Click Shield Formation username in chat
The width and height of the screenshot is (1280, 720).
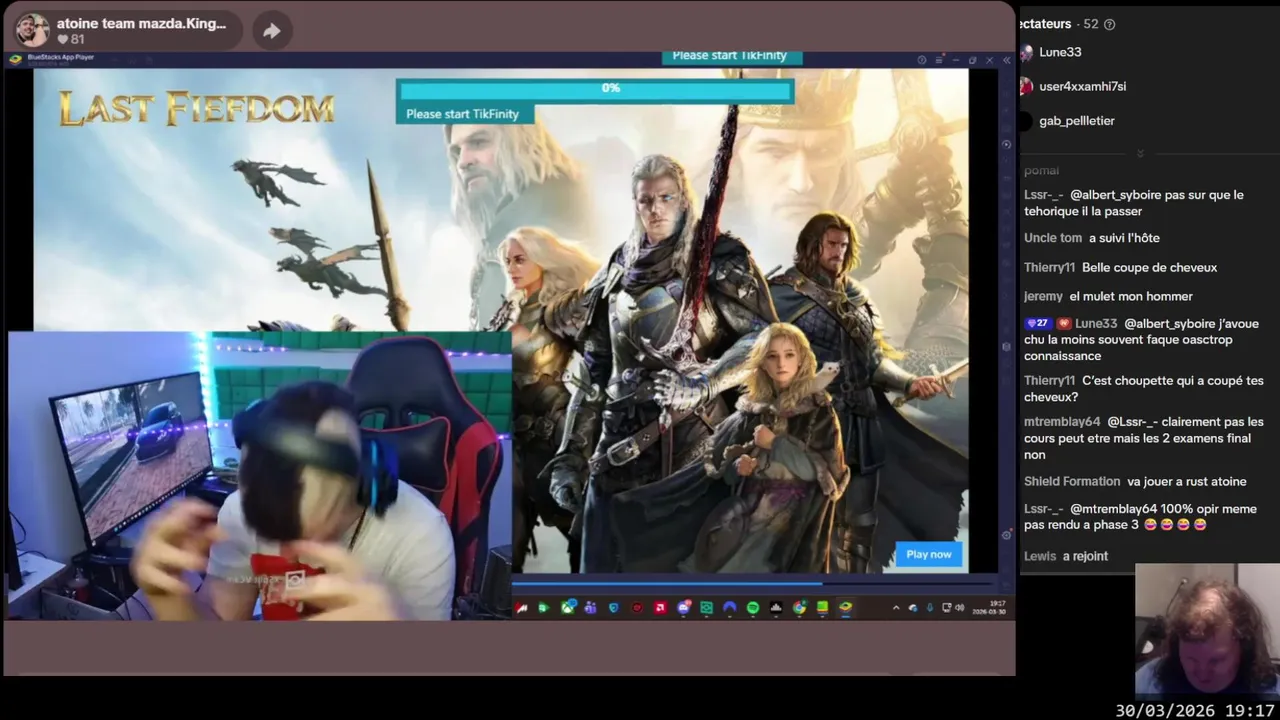[1072, 482]
